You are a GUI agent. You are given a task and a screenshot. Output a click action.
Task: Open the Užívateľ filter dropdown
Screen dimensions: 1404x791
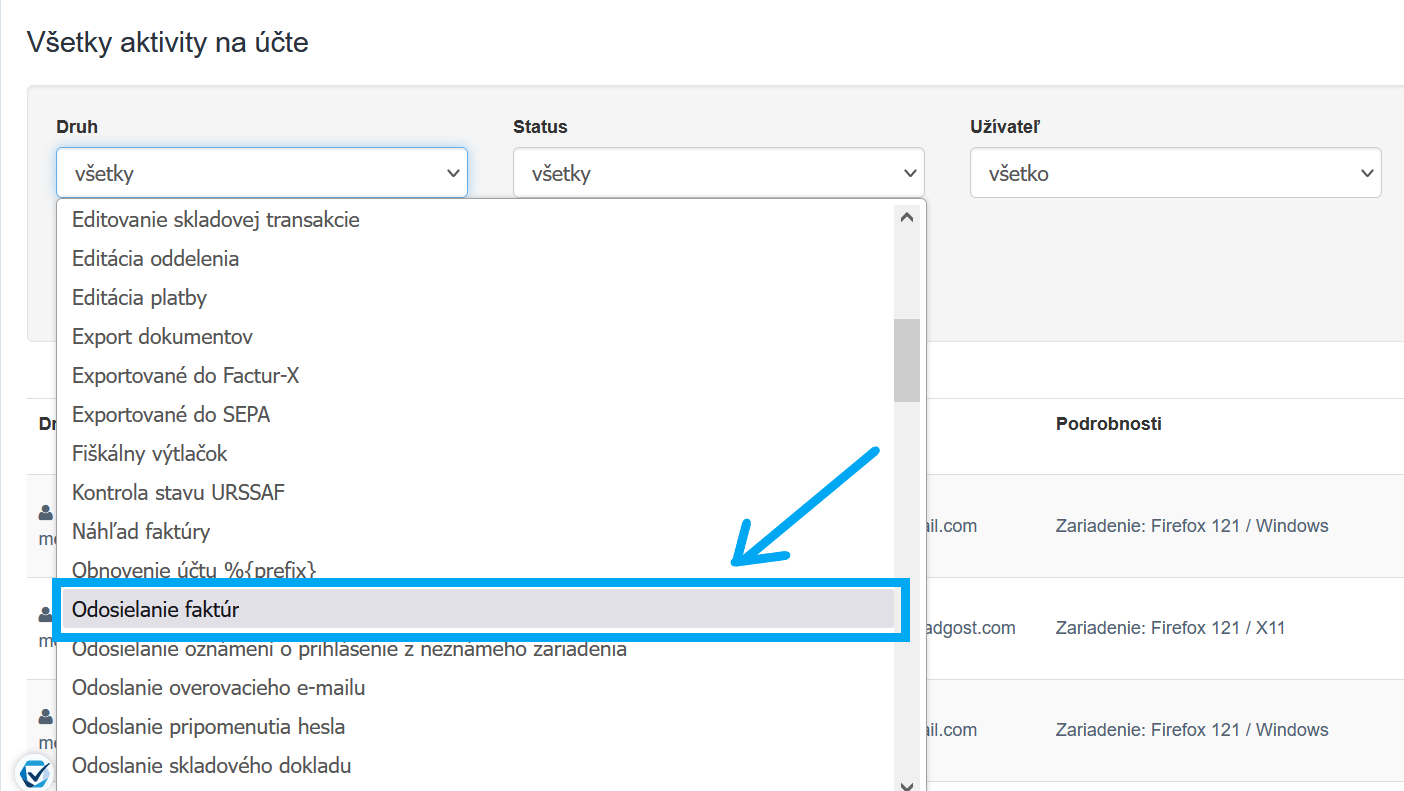[1175, 173]
